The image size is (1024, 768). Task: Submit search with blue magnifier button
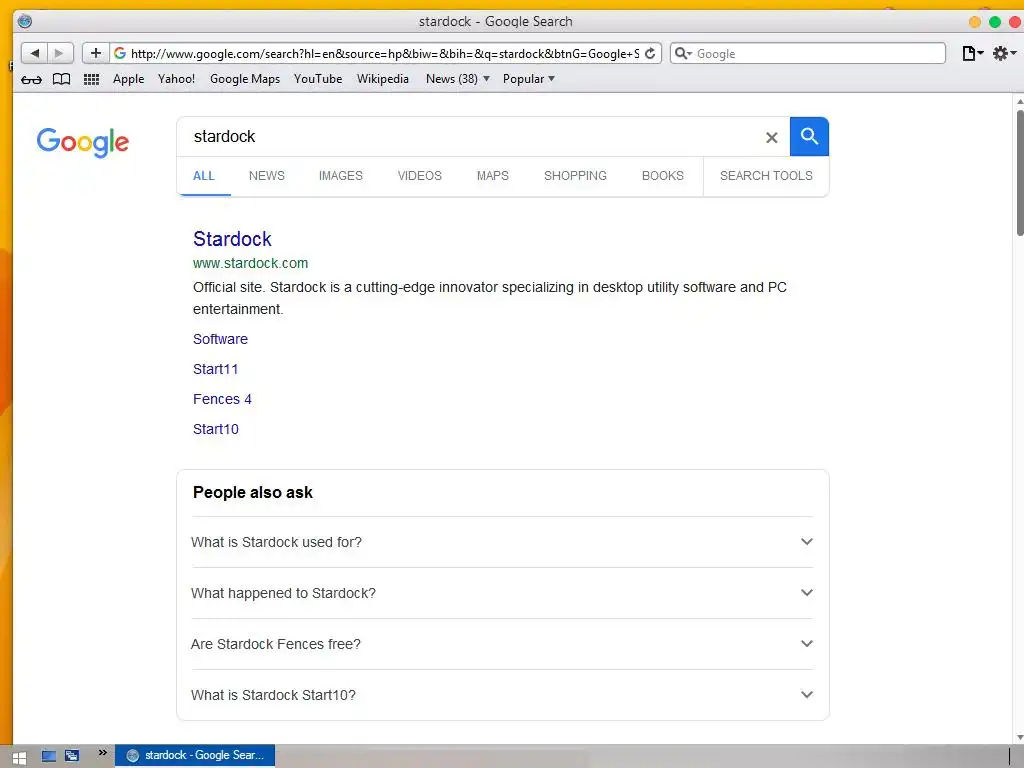[x=809, y=136]
